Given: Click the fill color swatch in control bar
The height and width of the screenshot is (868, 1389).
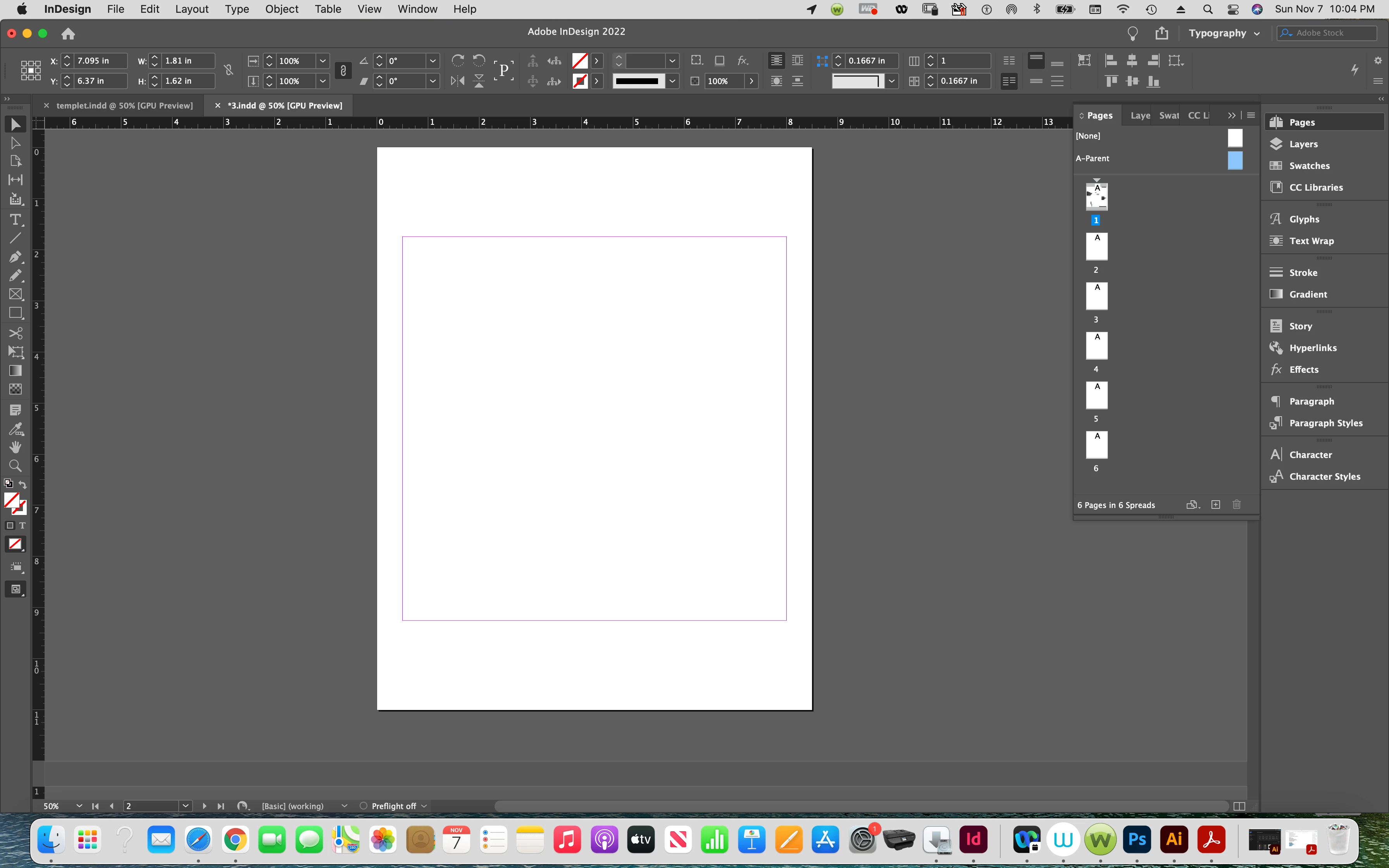Looking at the screenshot, I should [x=580, y=61].
